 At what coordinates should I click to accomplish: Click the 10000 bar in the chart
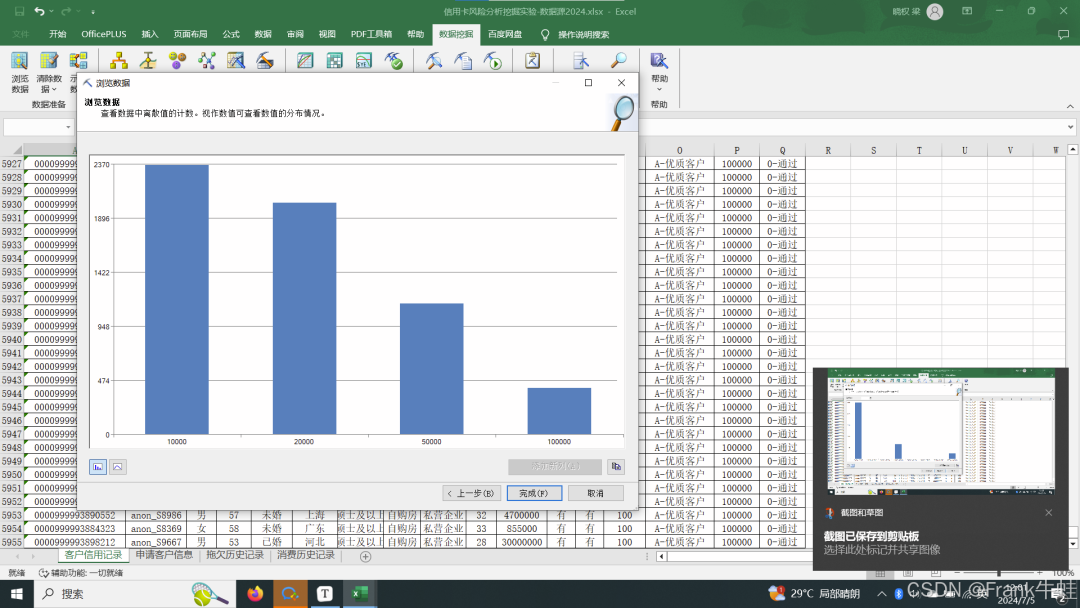pos(177,300)
